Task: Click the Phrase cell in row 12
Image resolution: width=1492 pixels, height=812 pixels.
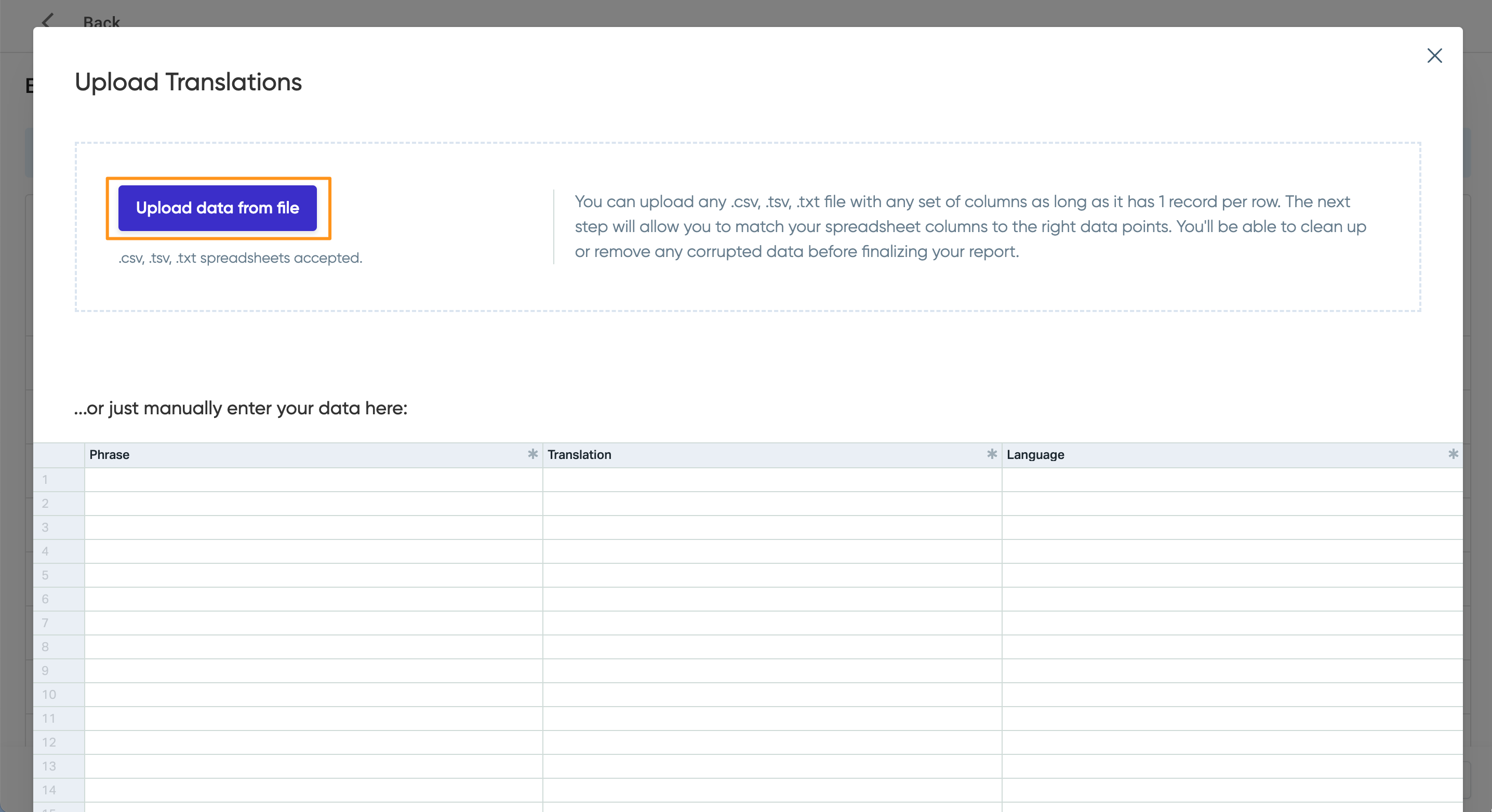Action: point(313,742)
